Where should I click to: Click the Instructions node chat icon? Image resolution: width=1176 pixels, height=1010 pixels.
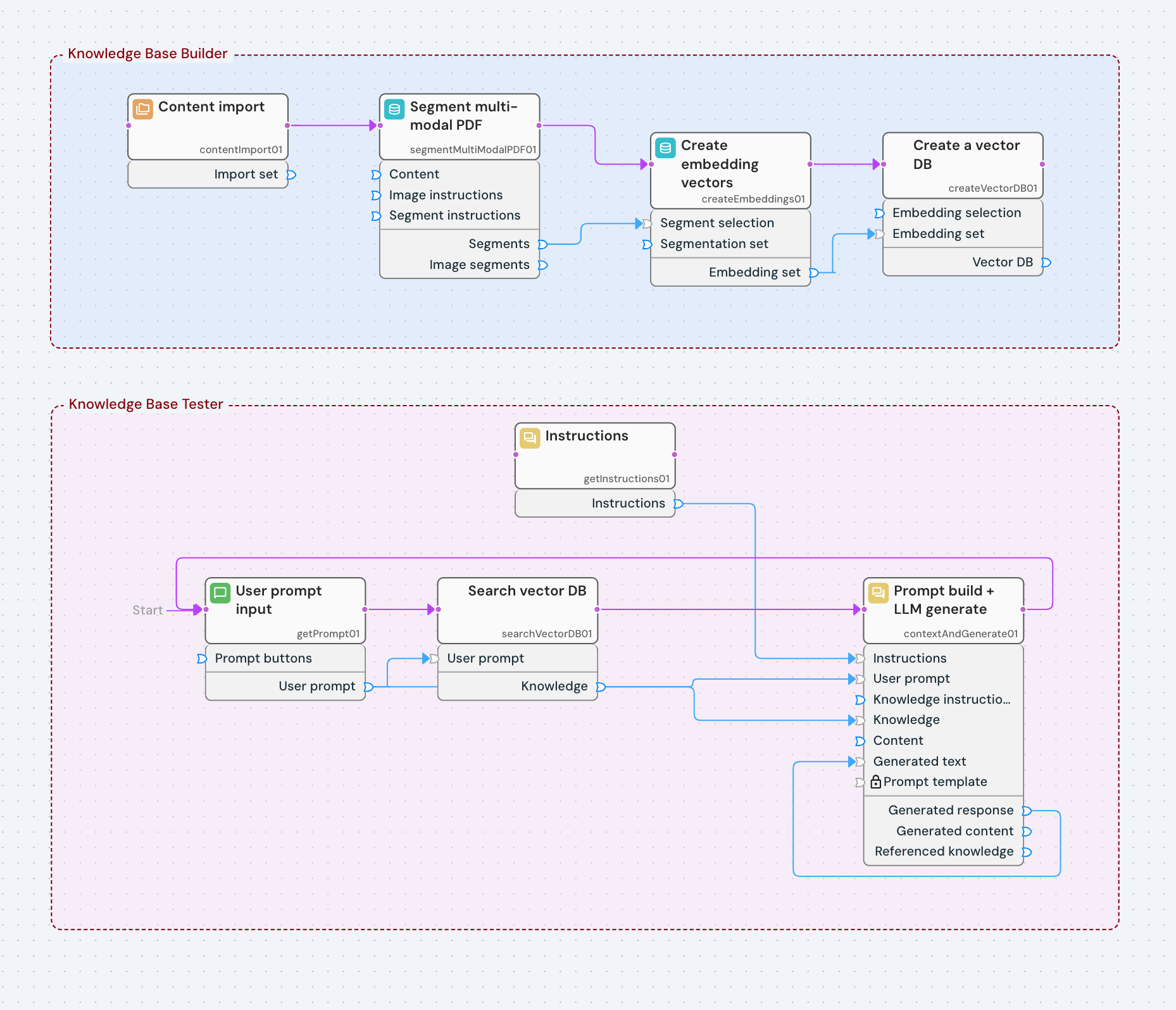point(530,437)
